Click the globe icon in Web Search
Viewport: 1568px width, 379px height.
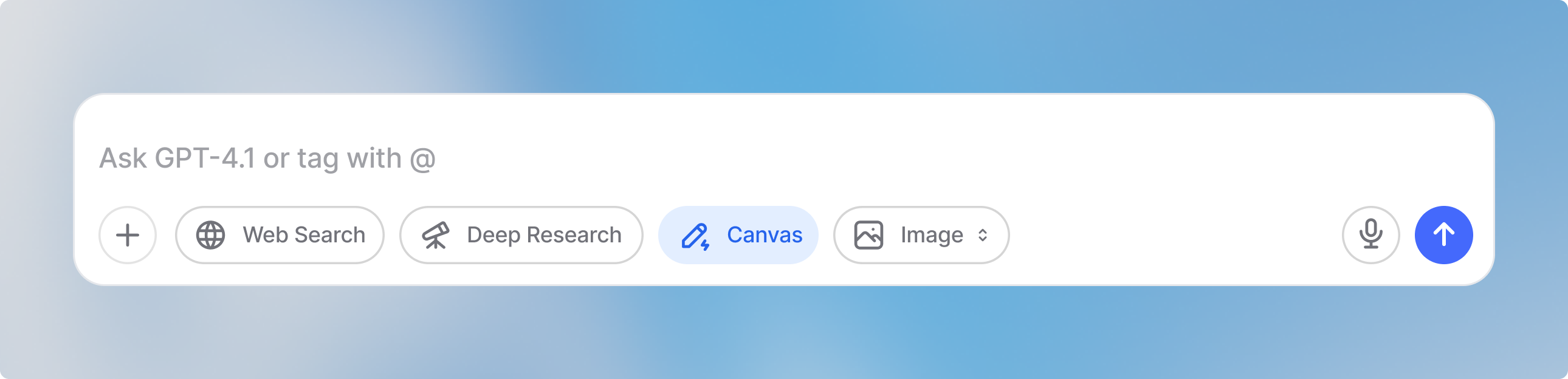click(211, 235)
